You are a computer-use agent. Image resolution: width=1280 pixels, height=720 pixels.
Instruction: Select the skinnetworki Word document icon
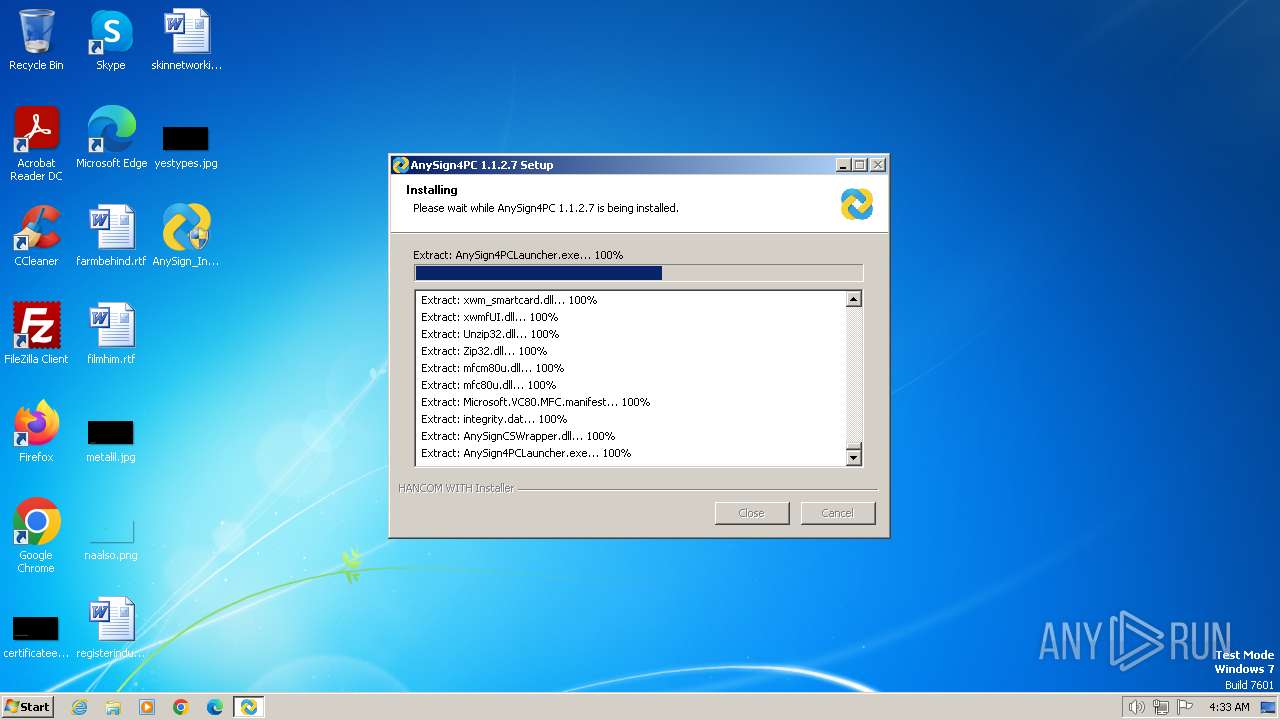click(x=186, y=40)
